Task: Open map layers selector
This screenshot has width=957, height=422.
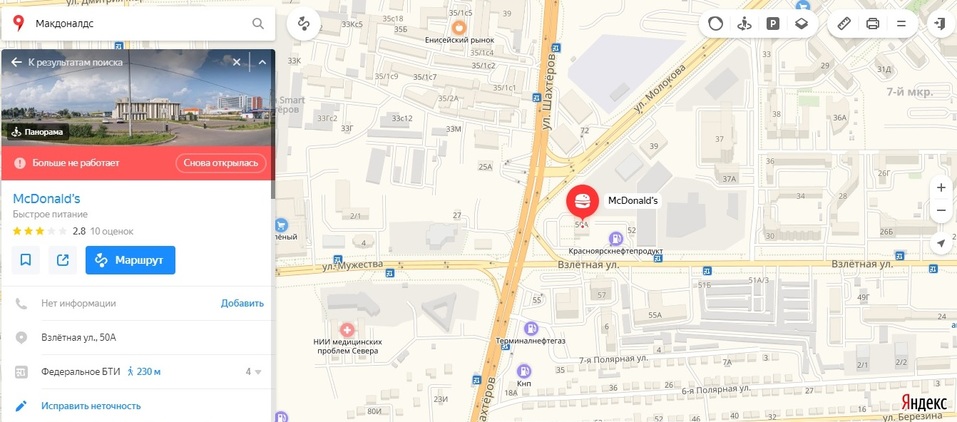Action: [801, 24]
